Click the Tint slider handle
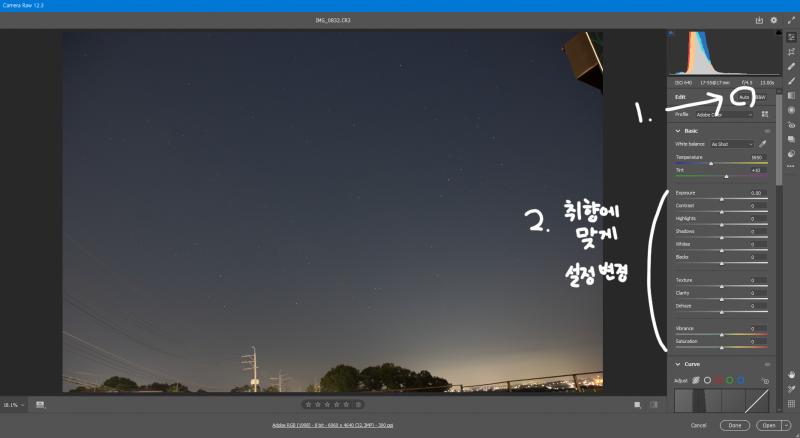 (x=727, y=176)
